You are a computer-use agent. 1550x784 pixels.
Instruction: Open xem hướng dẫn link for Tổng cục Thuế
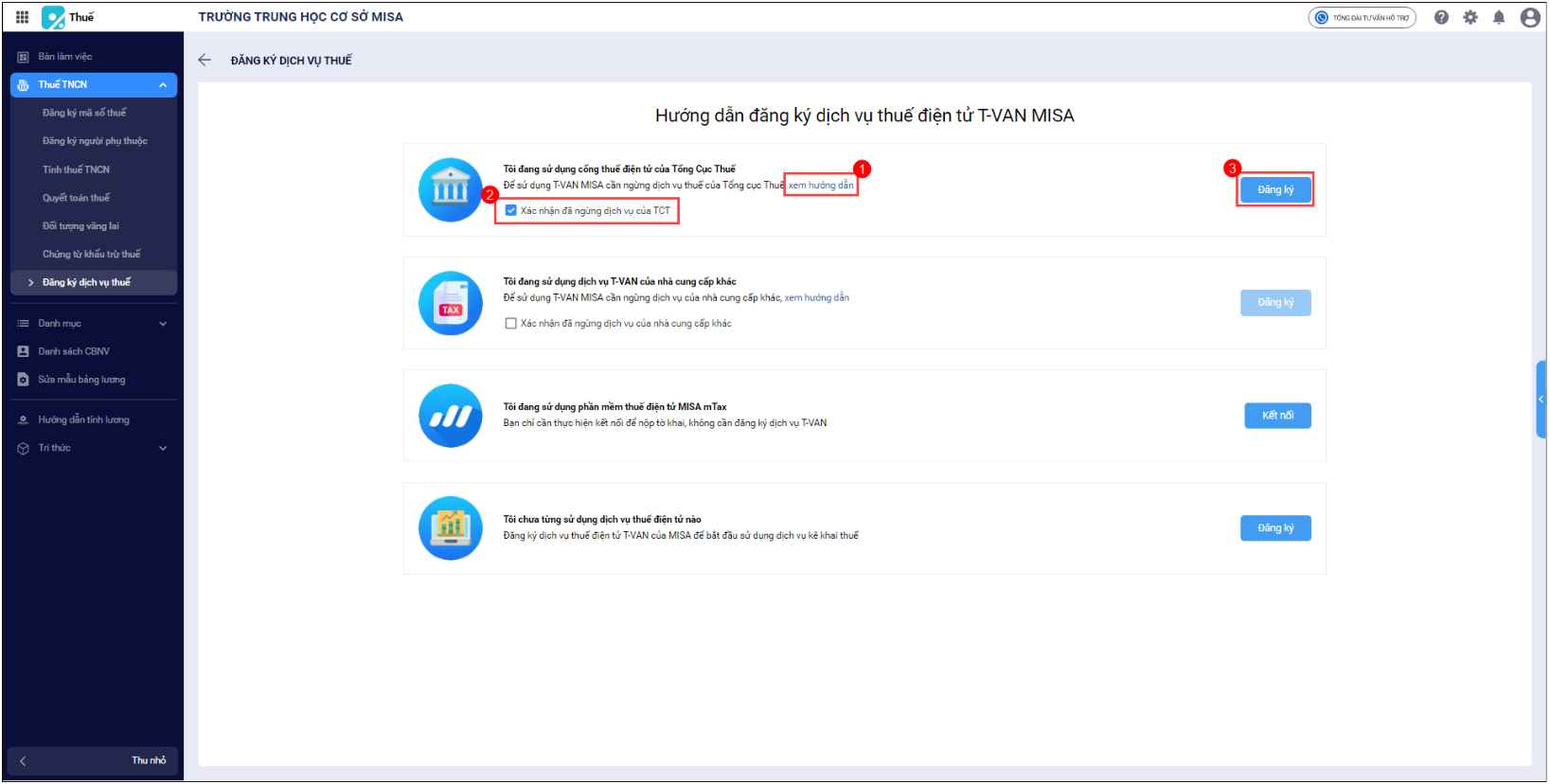coord(821,186)
